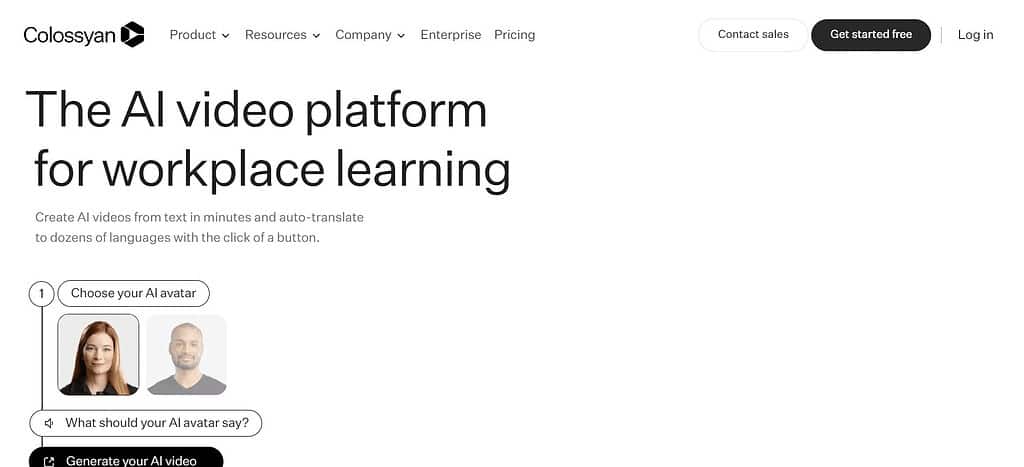The height and width of the screenshot is (467, 1024).
Task: Open the Log in link
Action: (975, 35)
